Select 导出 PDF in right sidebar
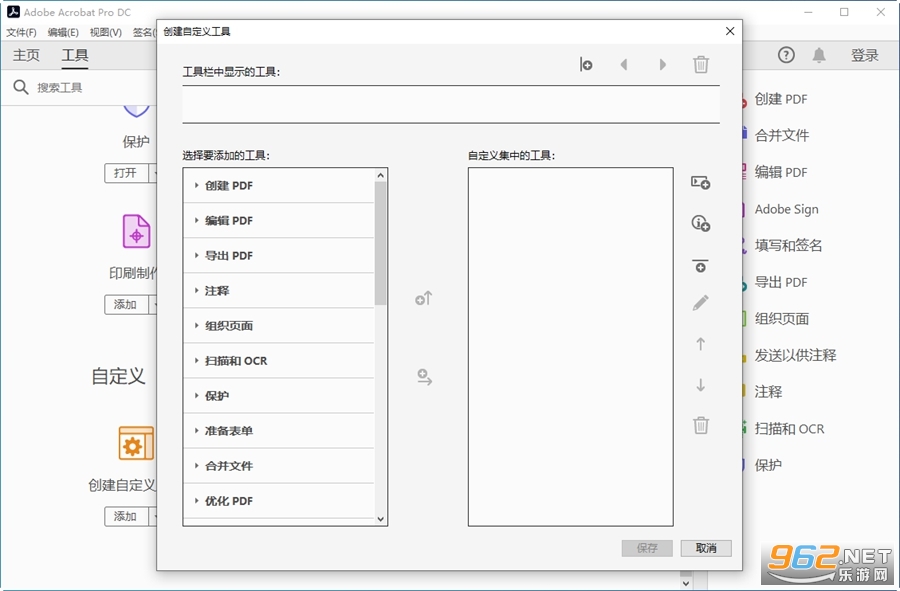 coord(781,282)
